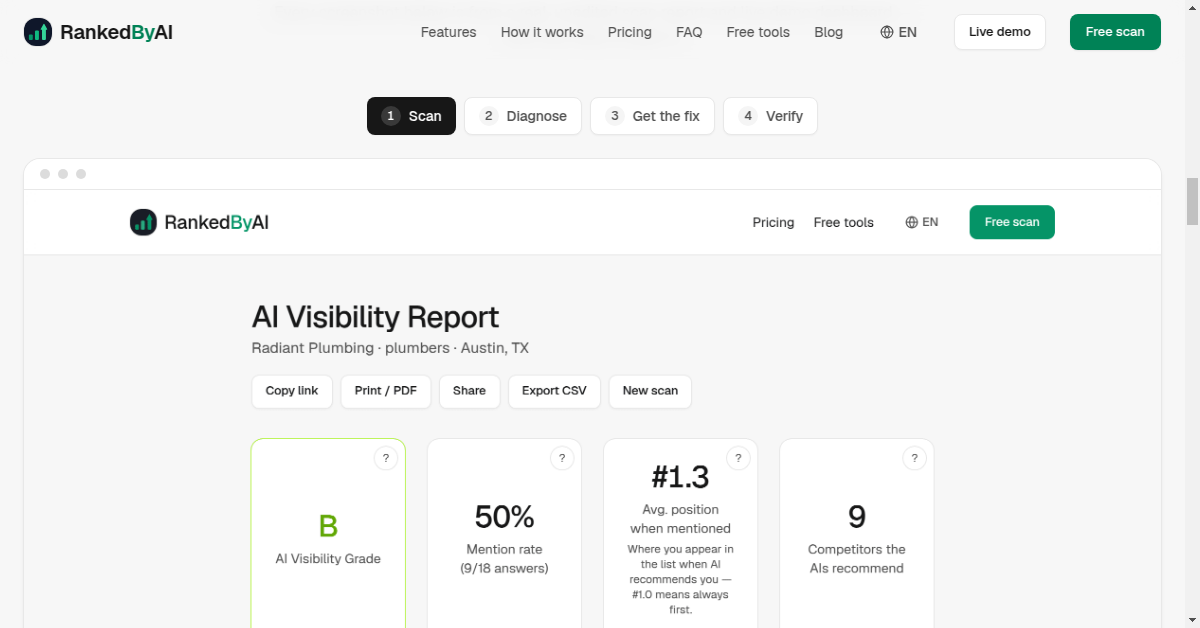Open help tooltip on Mention rate card
Screen dimensions: 1200x628
click(x=562, y=458)
